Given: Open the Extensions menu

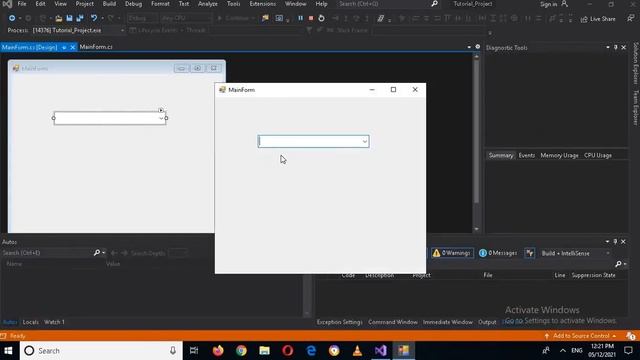Looking at the screenshot, I should [x=262, y=4].
